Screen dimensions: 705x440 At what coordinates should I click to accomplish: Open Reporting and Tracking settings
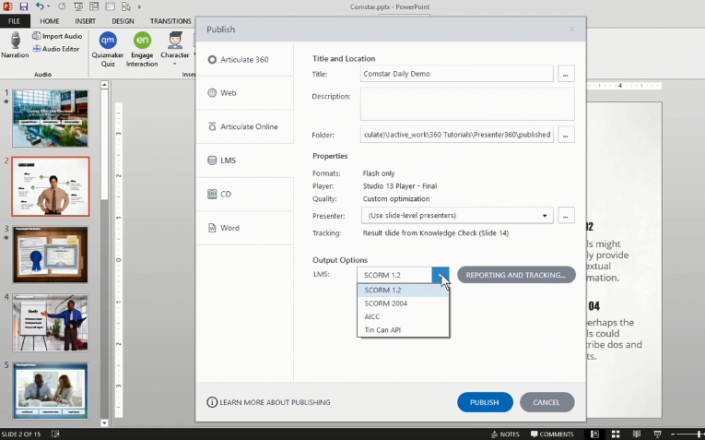[x=516, y=275]
